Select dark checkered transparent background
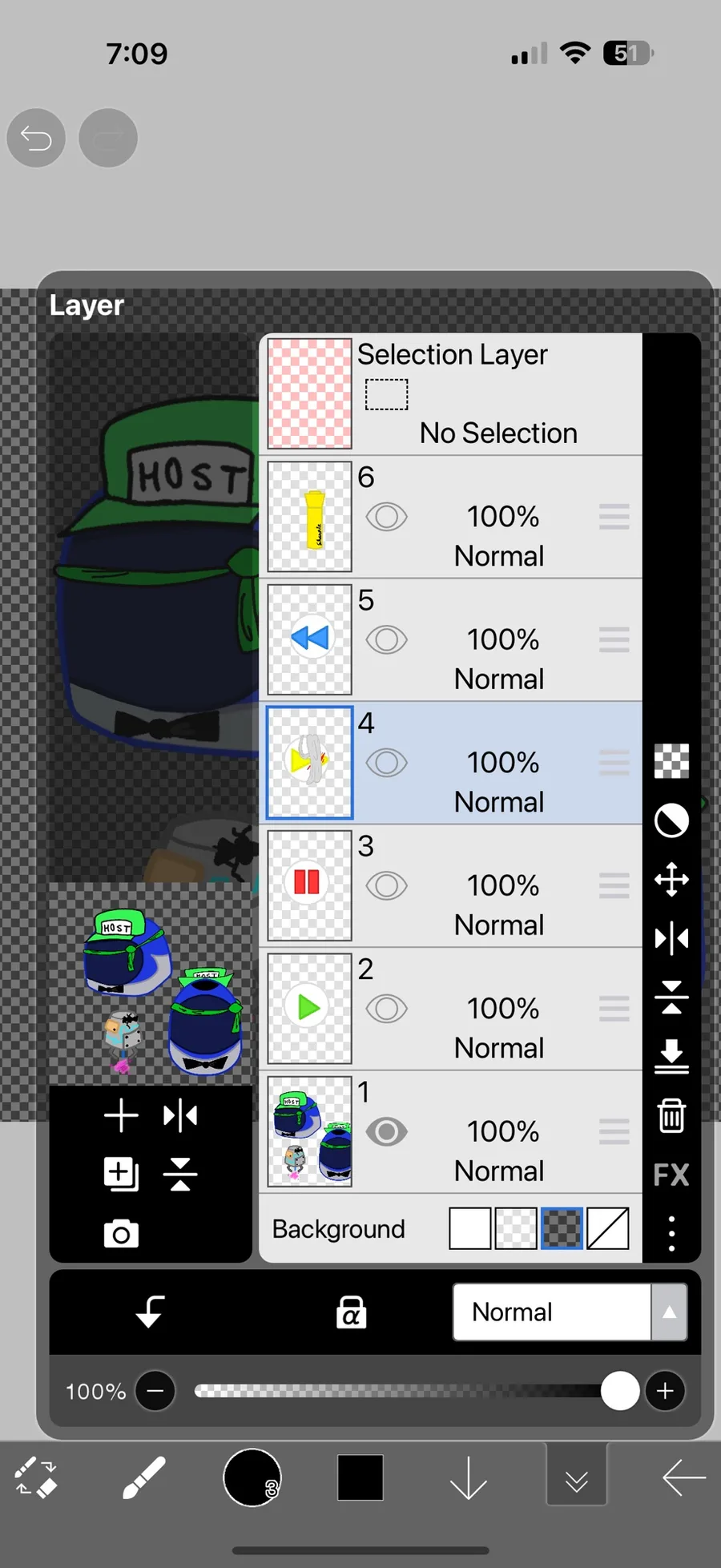Screen dimensions: 721x1568 pos(562,1228)
